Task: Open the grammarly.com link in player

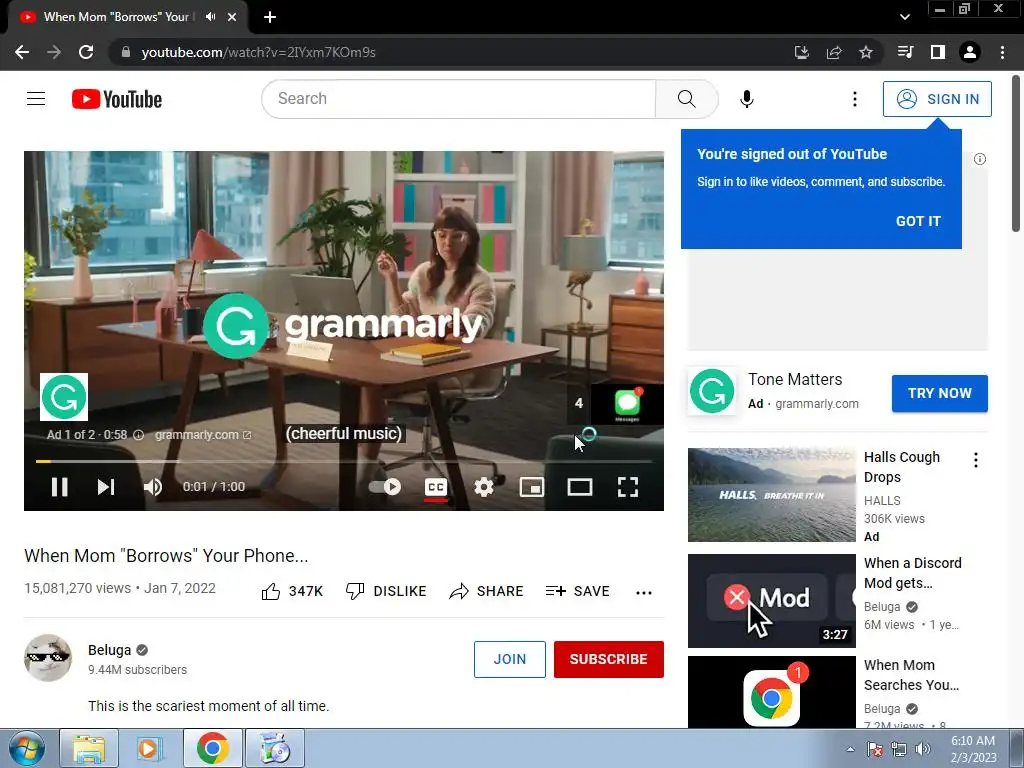Action: click(x=203, y=435)
